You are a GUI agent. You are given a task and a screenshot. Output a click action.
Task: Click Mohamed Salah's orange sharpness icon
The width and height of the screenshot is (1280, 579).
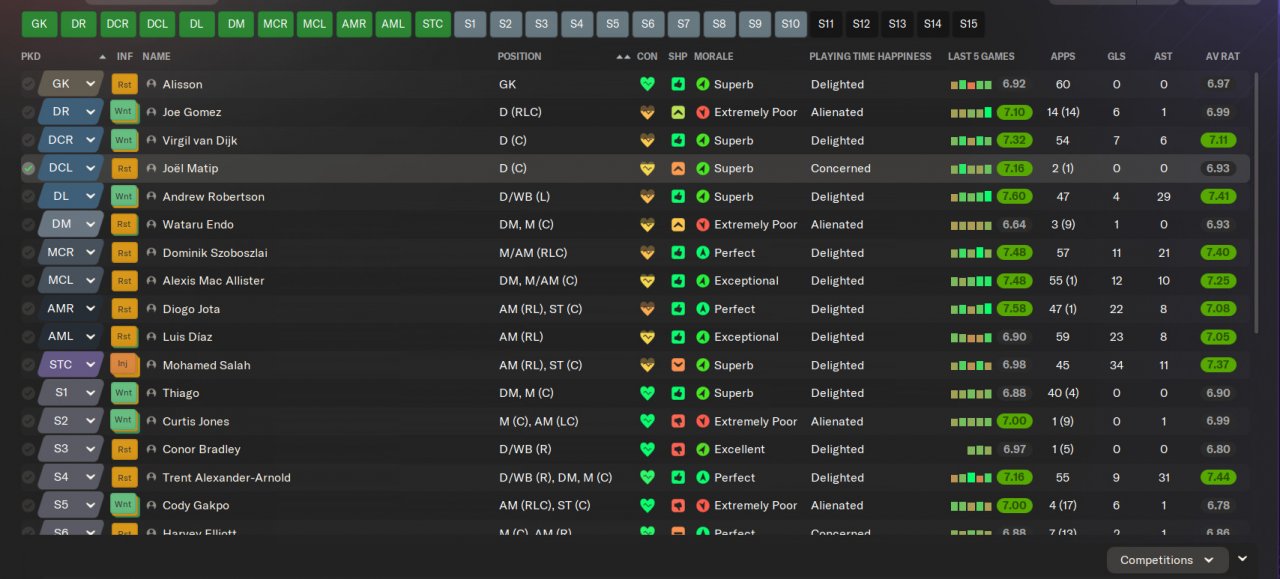point(678,365)
